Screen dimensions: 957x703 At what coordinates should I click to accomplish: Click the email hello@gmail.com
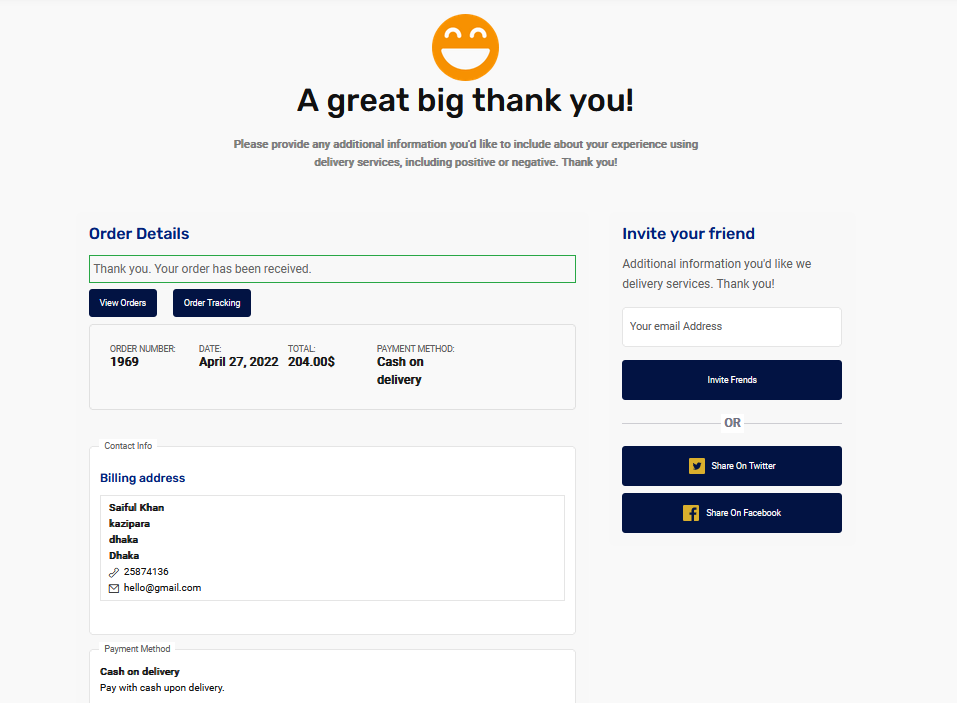(x=162, y=588)
